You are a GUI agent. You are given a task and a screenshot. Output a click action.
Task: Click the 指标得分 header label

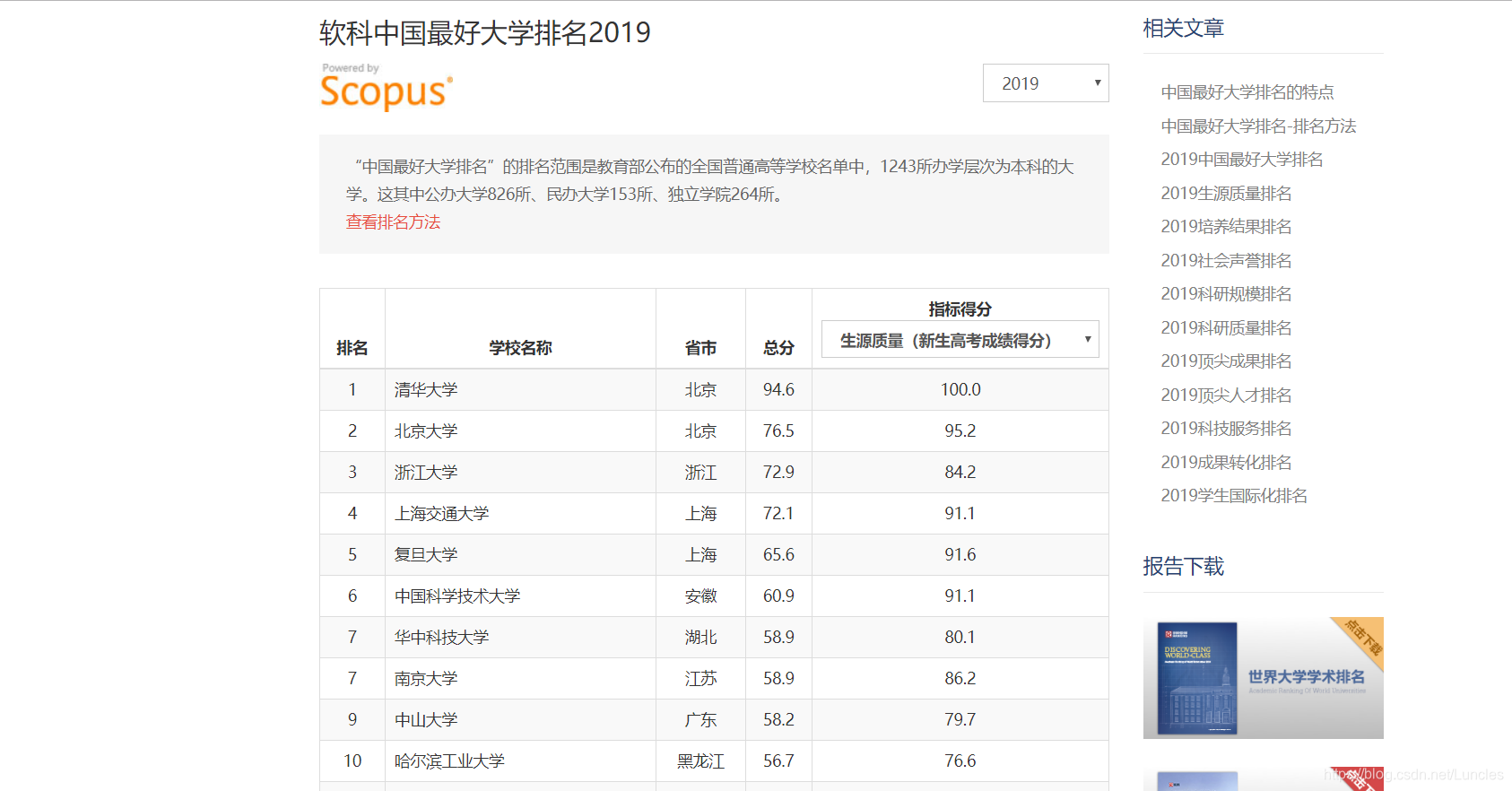(x=960, y=309)
